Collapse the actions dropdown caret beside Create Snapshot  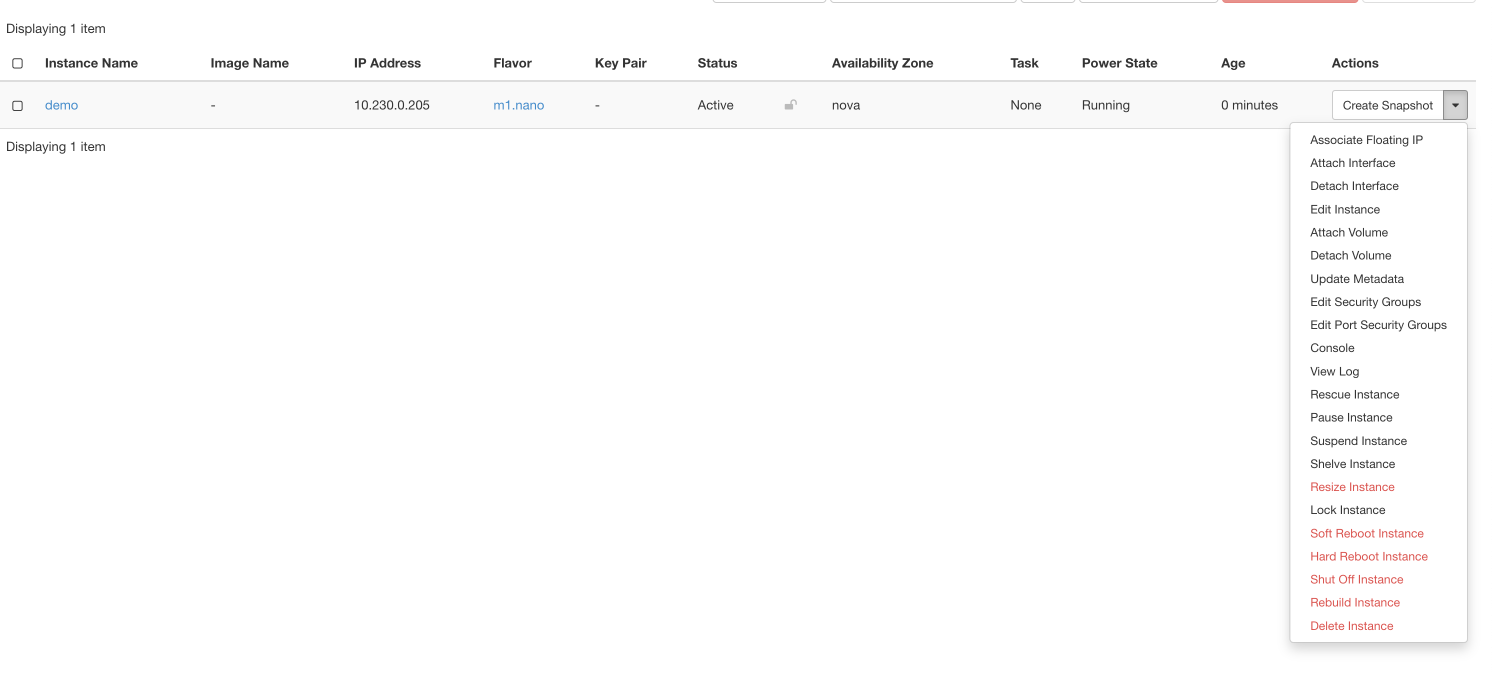click(x=1455, y=105)
